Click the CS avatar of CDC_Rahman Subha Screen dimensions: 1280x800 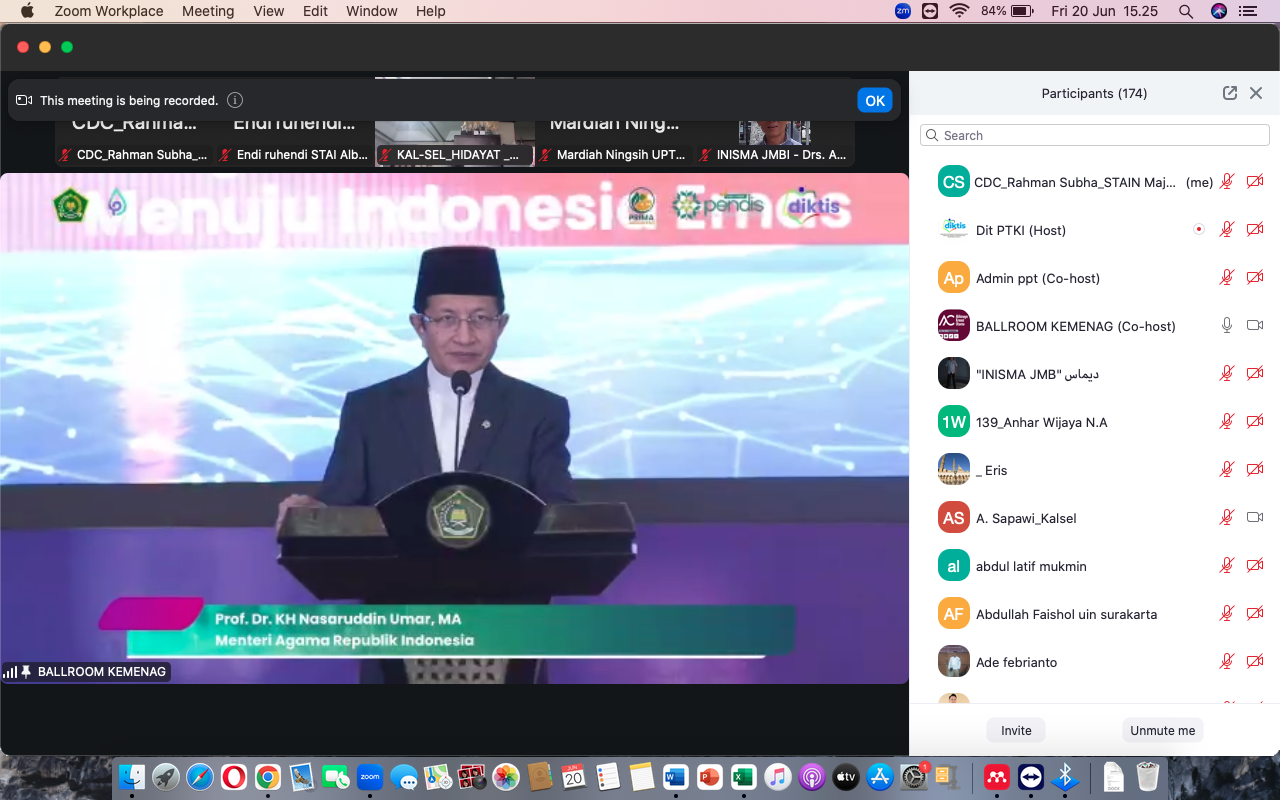(x=954, y=182)
